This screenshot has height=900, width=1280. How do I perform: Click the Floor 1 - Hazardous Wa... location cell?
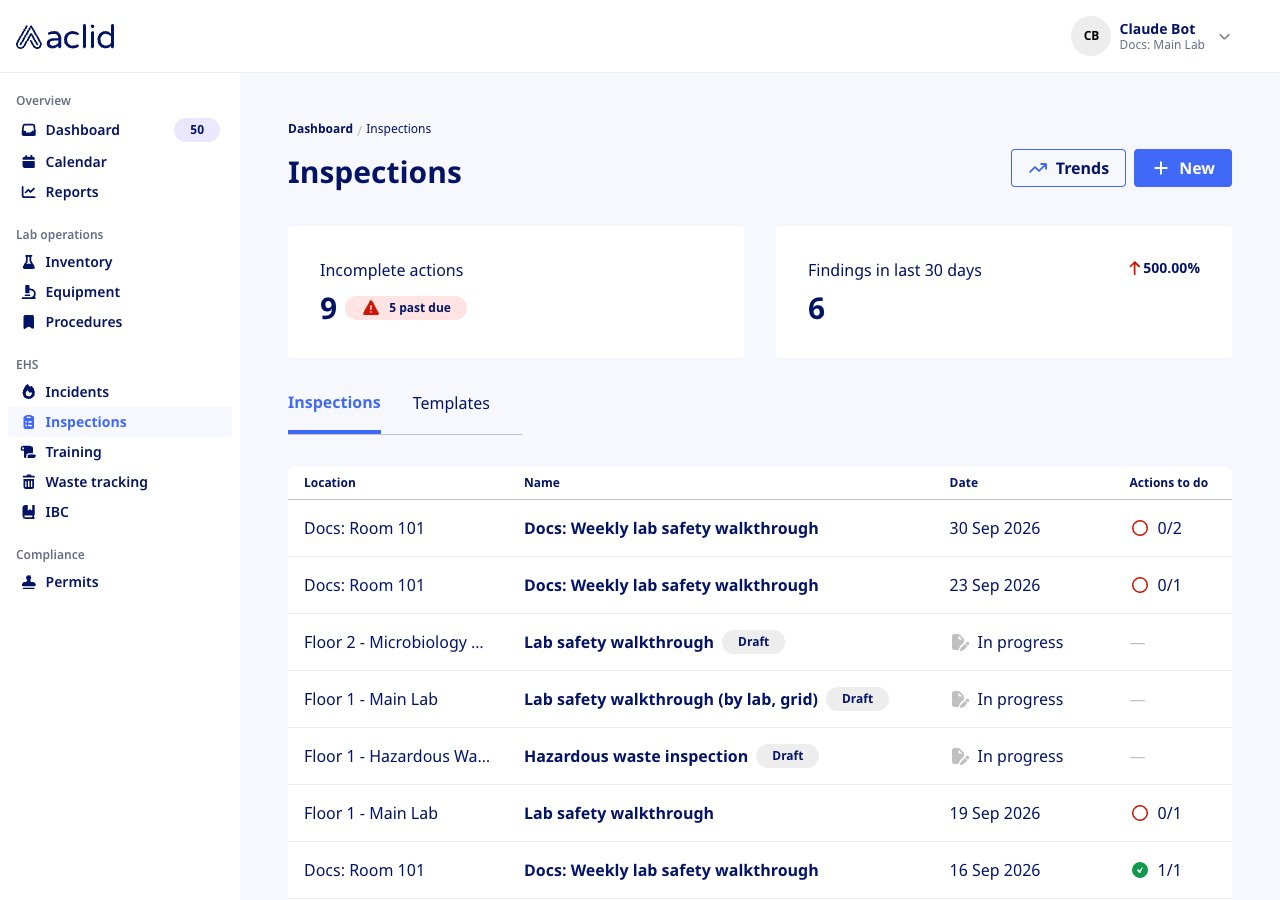[397, 756]
